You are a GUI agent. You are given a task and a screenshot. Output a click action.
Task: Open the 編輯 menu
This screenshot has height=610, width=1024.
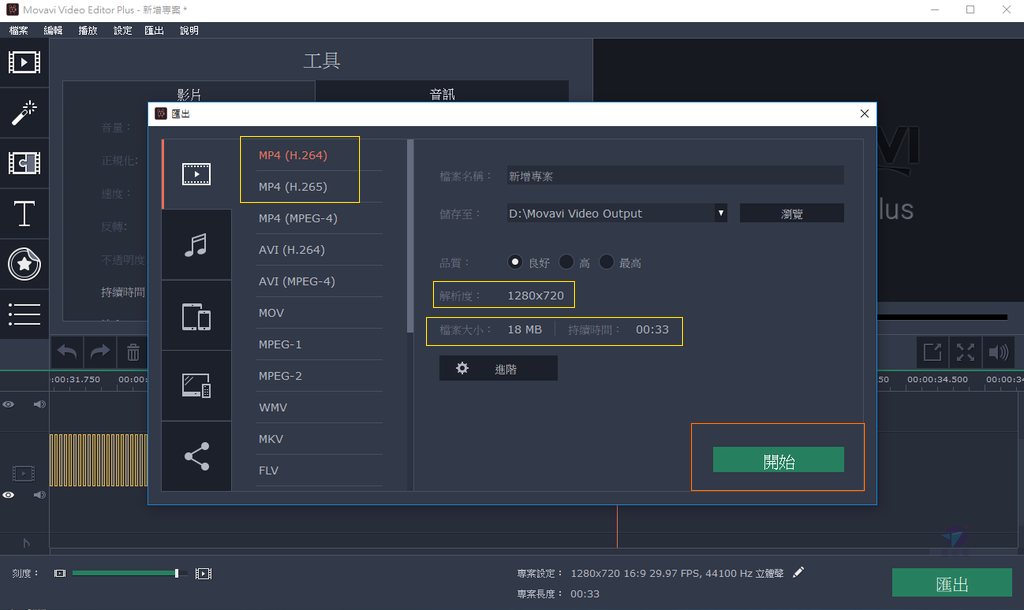53,31
